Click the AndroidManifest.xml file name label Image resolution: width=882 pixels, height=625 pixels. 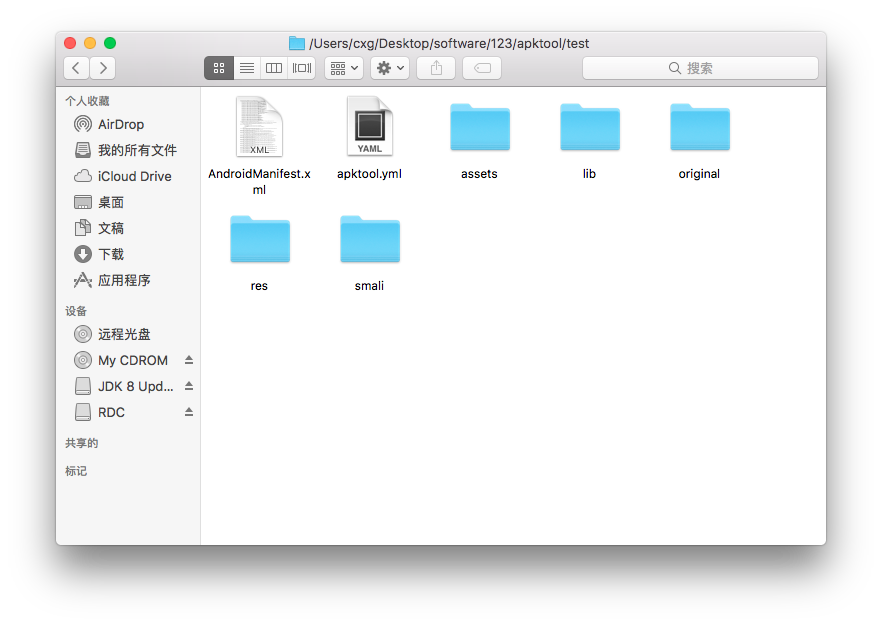[259, 182]
